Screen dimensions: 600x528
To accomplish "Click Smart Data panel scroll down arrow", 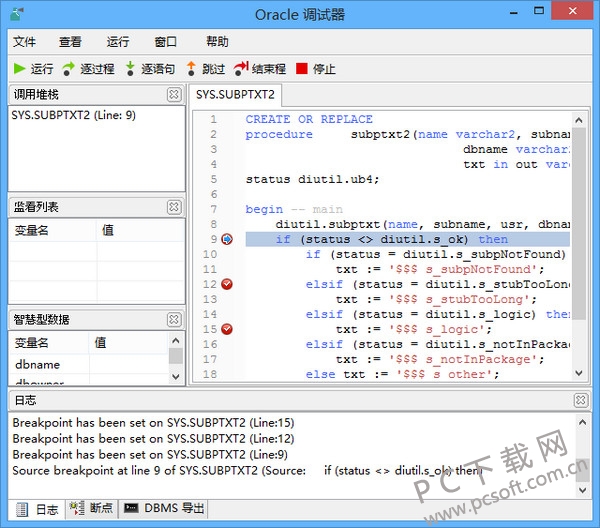I will pyautogui.click(x=176, y=376).
